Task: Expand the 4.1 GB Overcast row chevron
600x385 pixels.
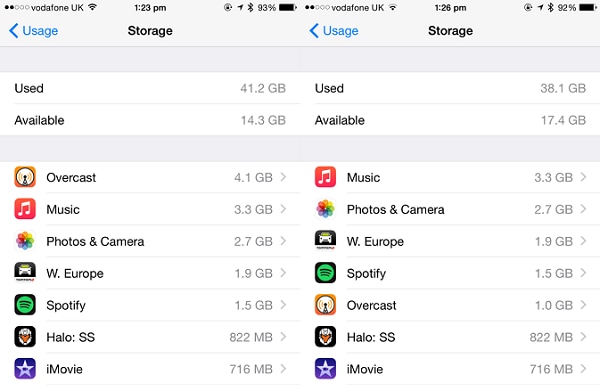Action: pos(283,177)
